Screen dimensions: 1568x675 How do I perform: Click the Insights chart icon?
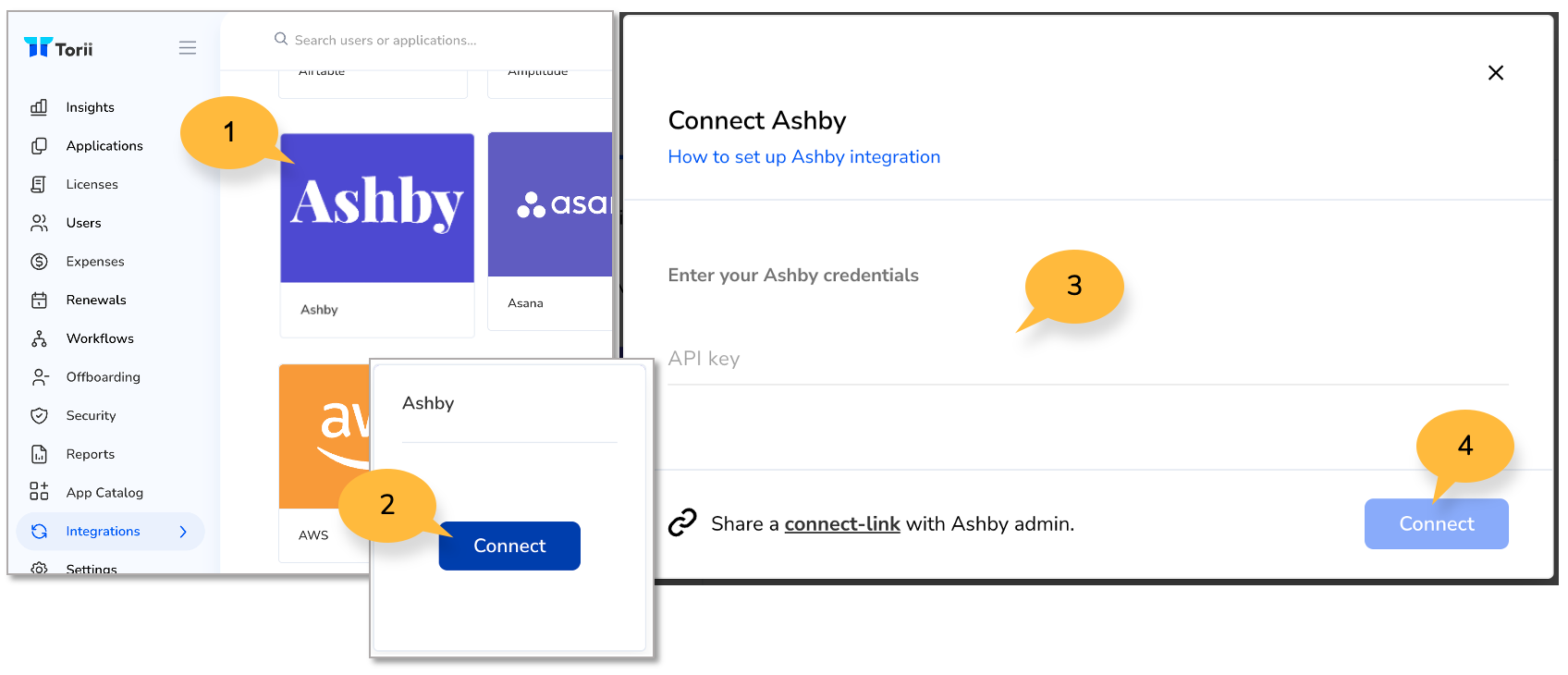coord(39,107)
